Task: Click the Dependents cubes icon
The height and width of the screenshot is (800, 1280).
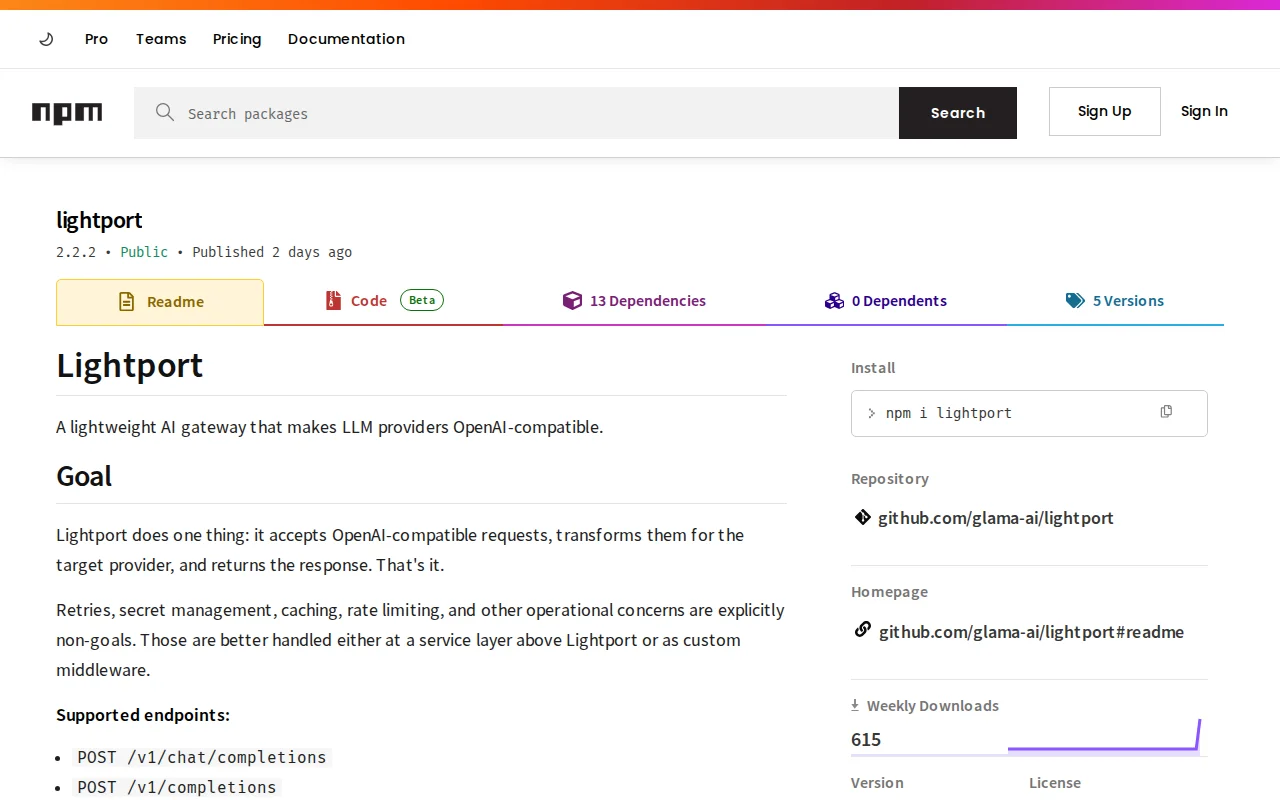Action: point(834,301)
